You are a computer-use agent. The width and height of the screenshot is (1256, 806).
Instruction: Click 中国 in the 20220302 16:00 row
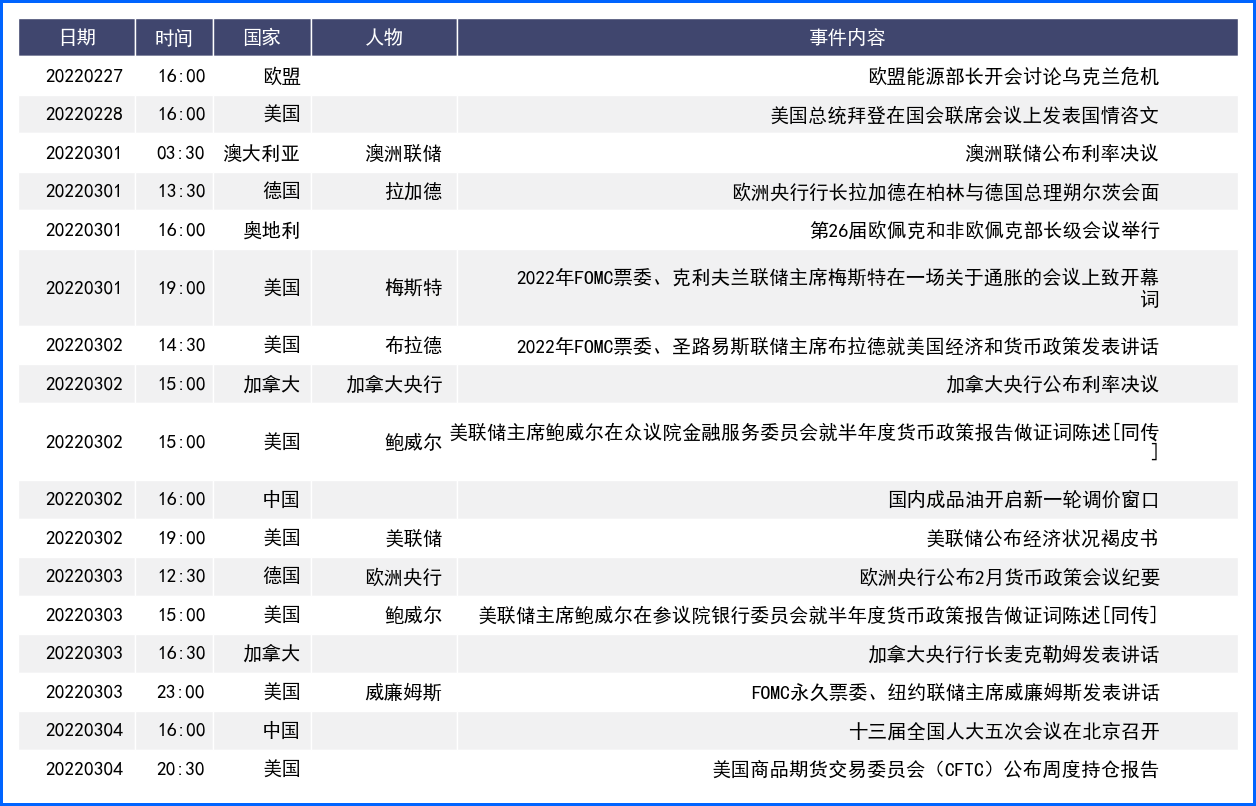[x=282, y=500]
